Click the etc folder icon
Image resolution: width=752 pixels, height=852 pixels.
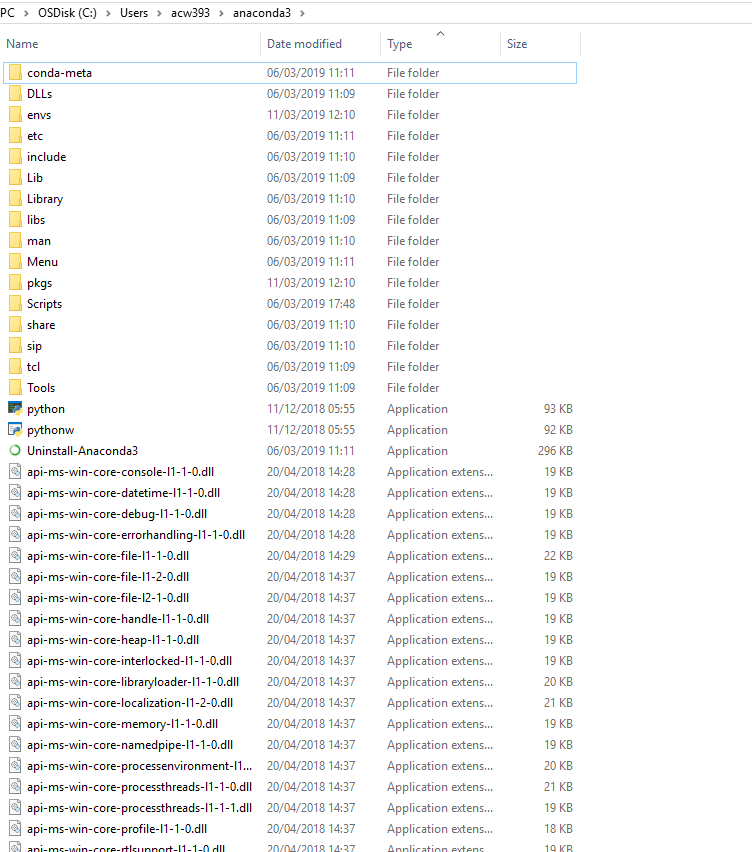coord(15,136)
